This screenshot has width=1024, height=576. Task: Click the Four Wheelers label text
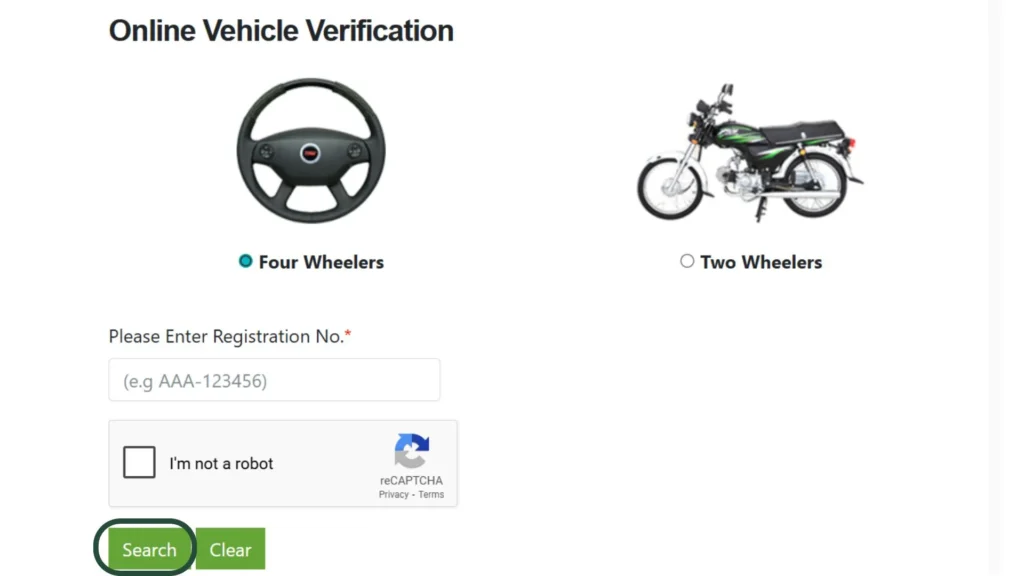point(320,262)
